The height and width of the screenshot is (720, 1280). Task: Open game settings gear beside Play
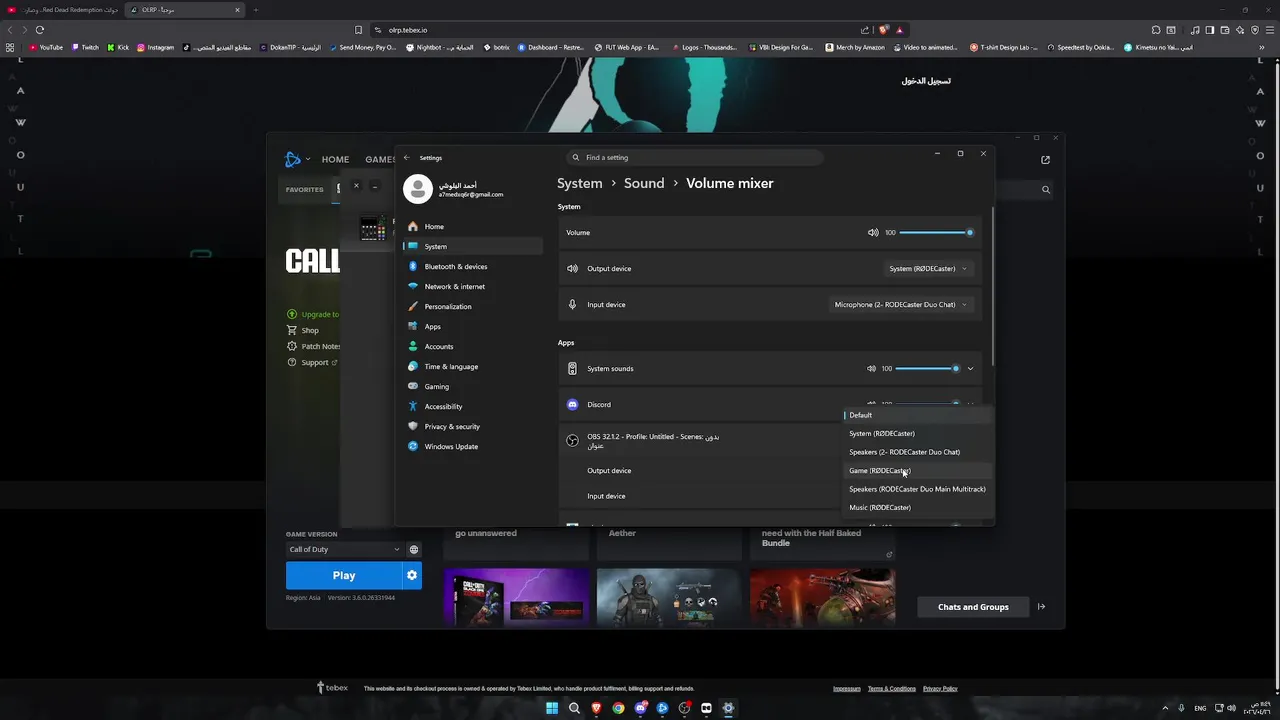pos(411,575)
